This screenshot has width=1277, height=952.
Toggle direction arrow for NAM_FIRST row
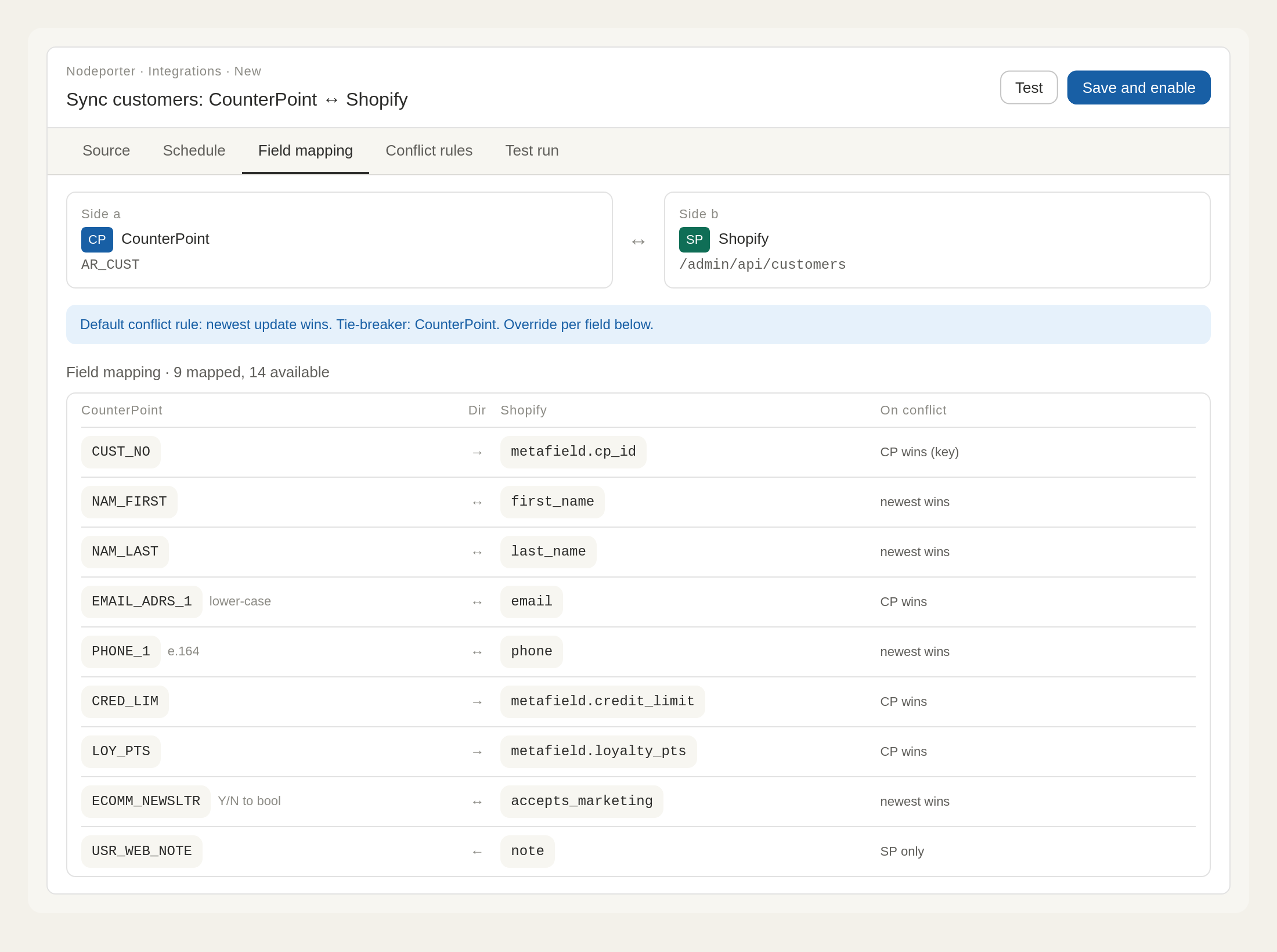coord(477,502)
